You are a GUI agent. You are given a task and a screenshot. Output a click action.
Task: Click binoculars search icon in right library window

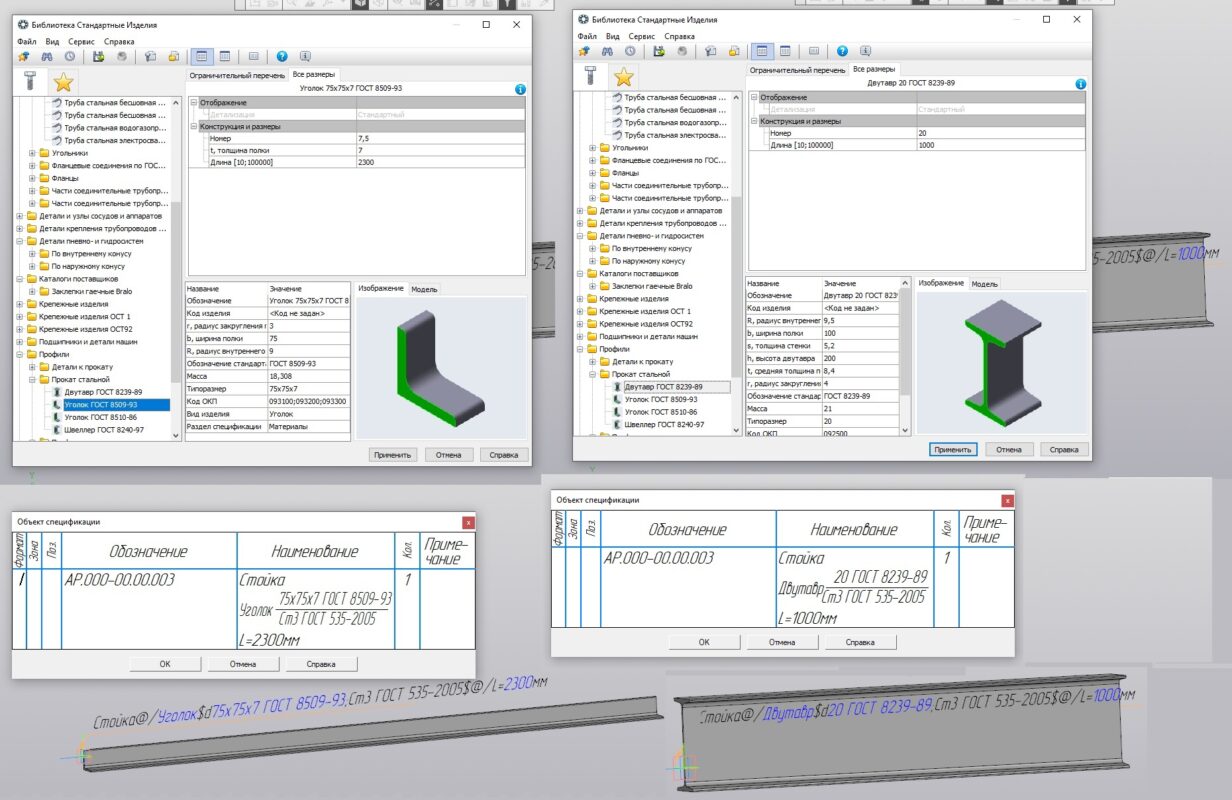pyautogui.click(x=606, y=51)
